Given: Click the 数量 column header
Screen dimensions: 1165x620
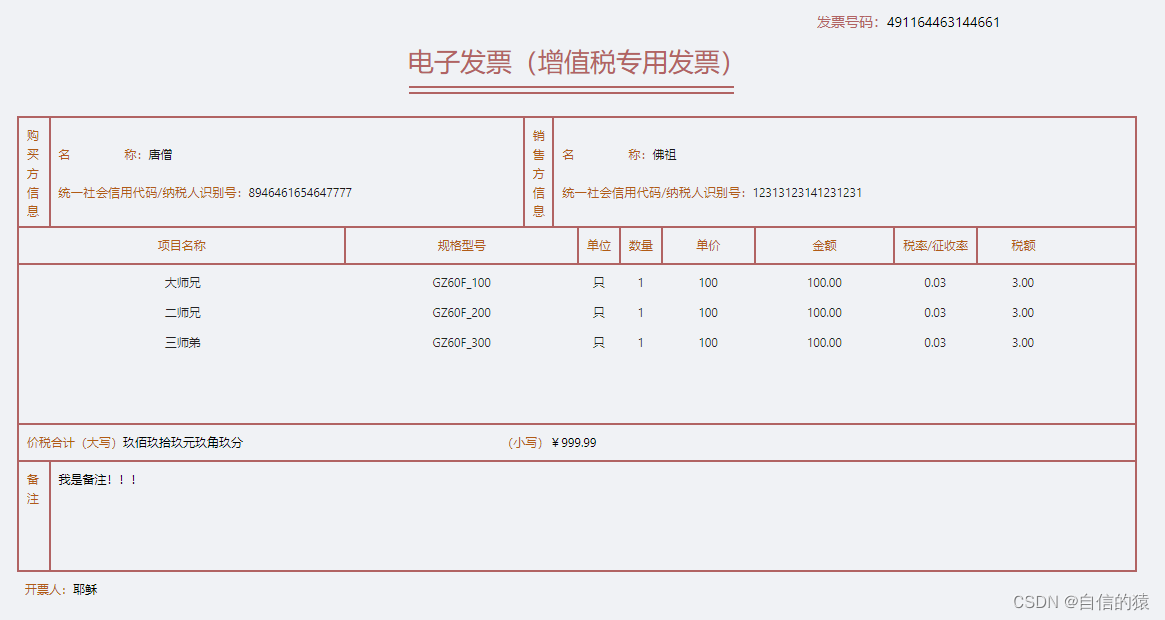Looking at the screenshot, I should click(x=640, y=245).
